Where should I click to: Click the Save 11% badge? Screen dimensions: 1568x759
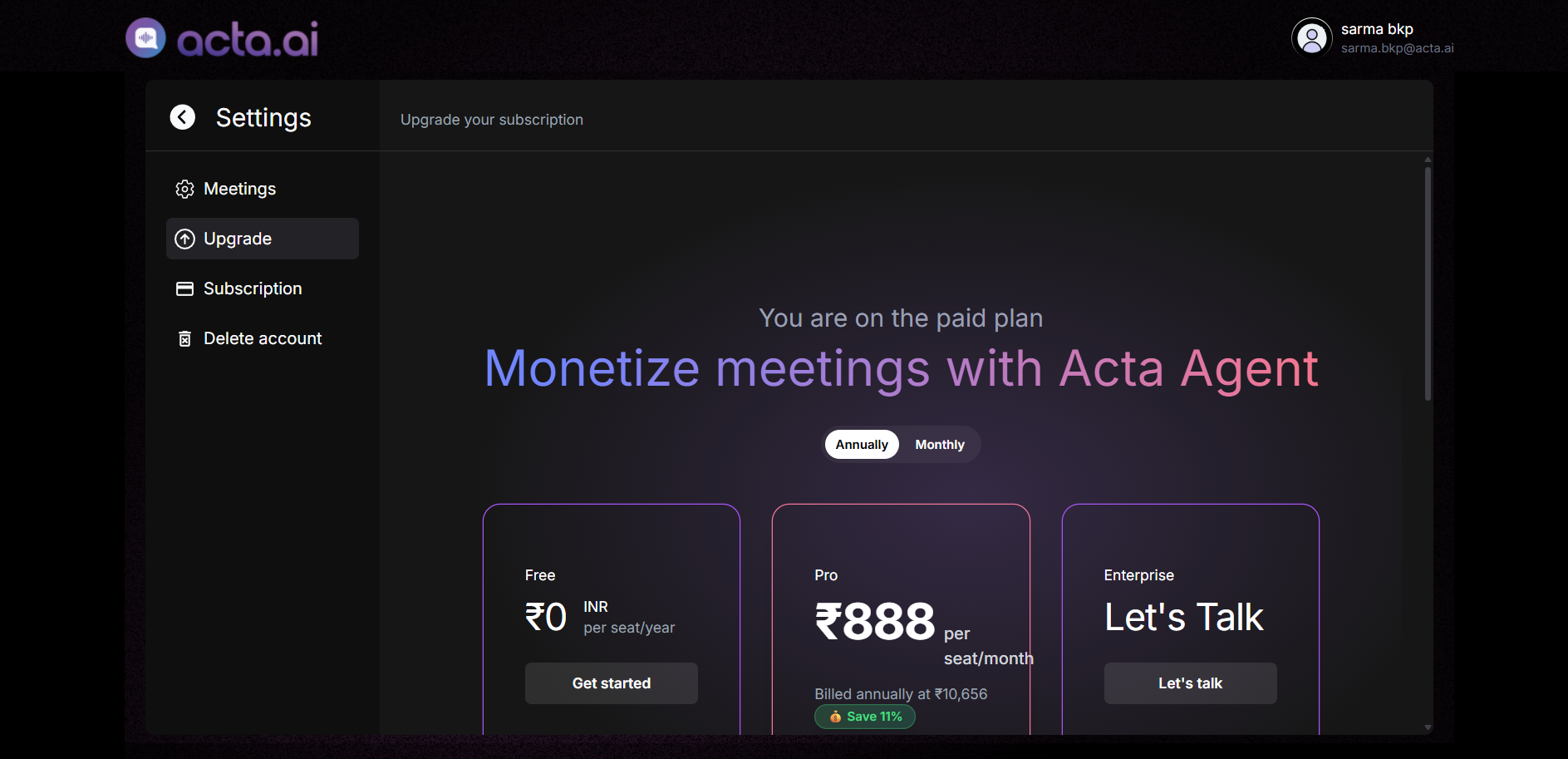864,717
